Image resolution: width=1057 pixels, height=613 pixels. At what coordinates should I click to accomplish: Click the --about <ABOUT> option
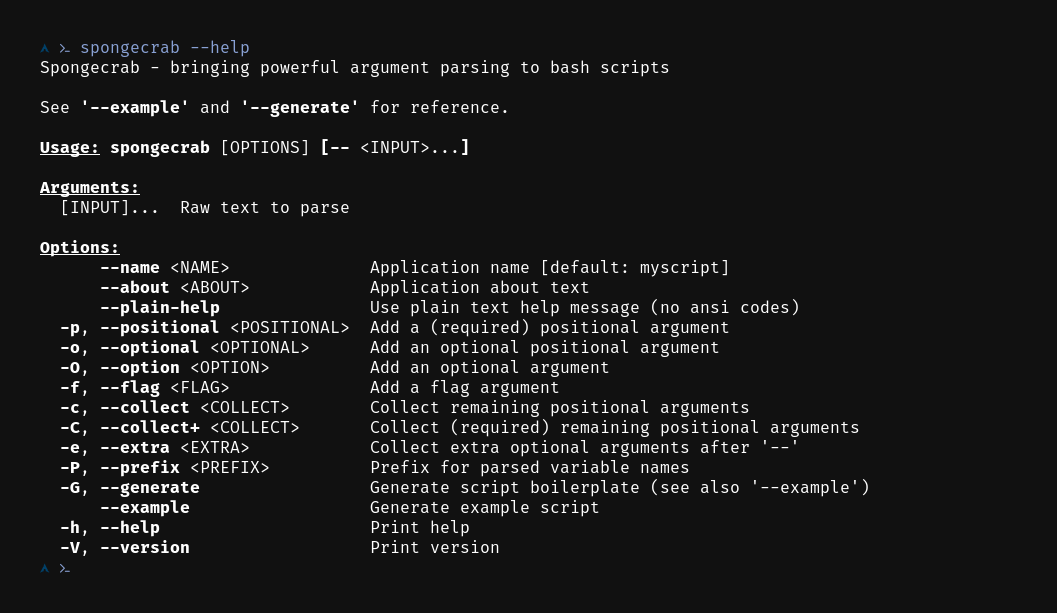click(175, 288)
